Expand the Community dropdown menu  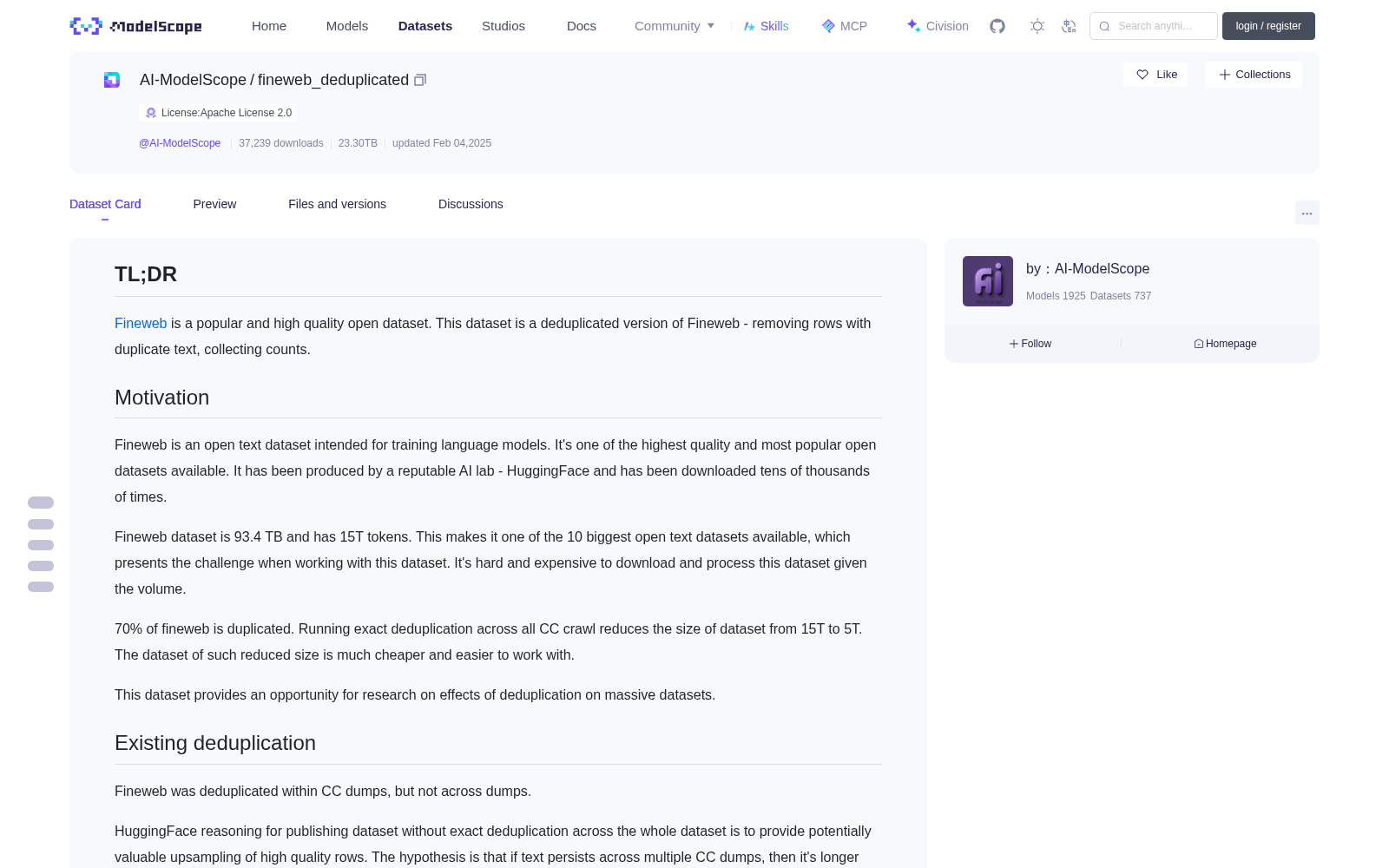point(675,26)
